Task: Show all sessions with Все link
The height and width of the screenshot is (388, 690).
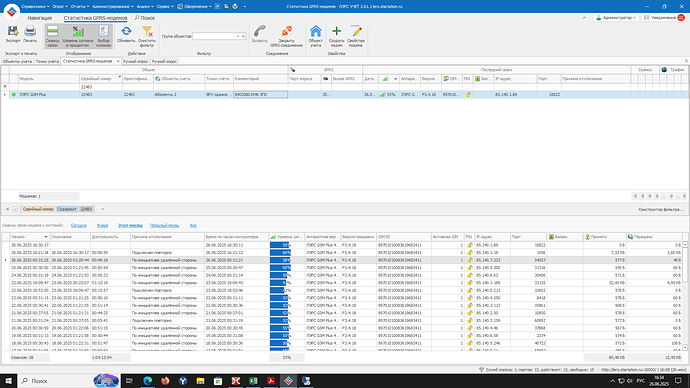Action: 193,225
